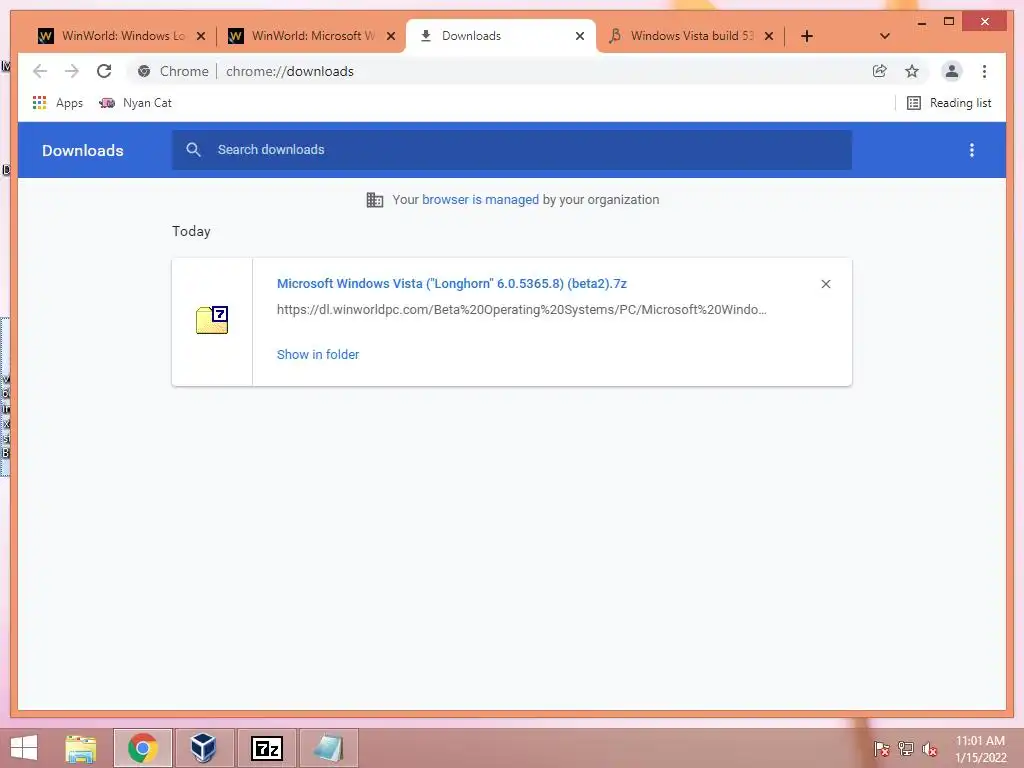The image size is (1024, 768).
Task: Open the Reading list panel
Action: (950, 103)
